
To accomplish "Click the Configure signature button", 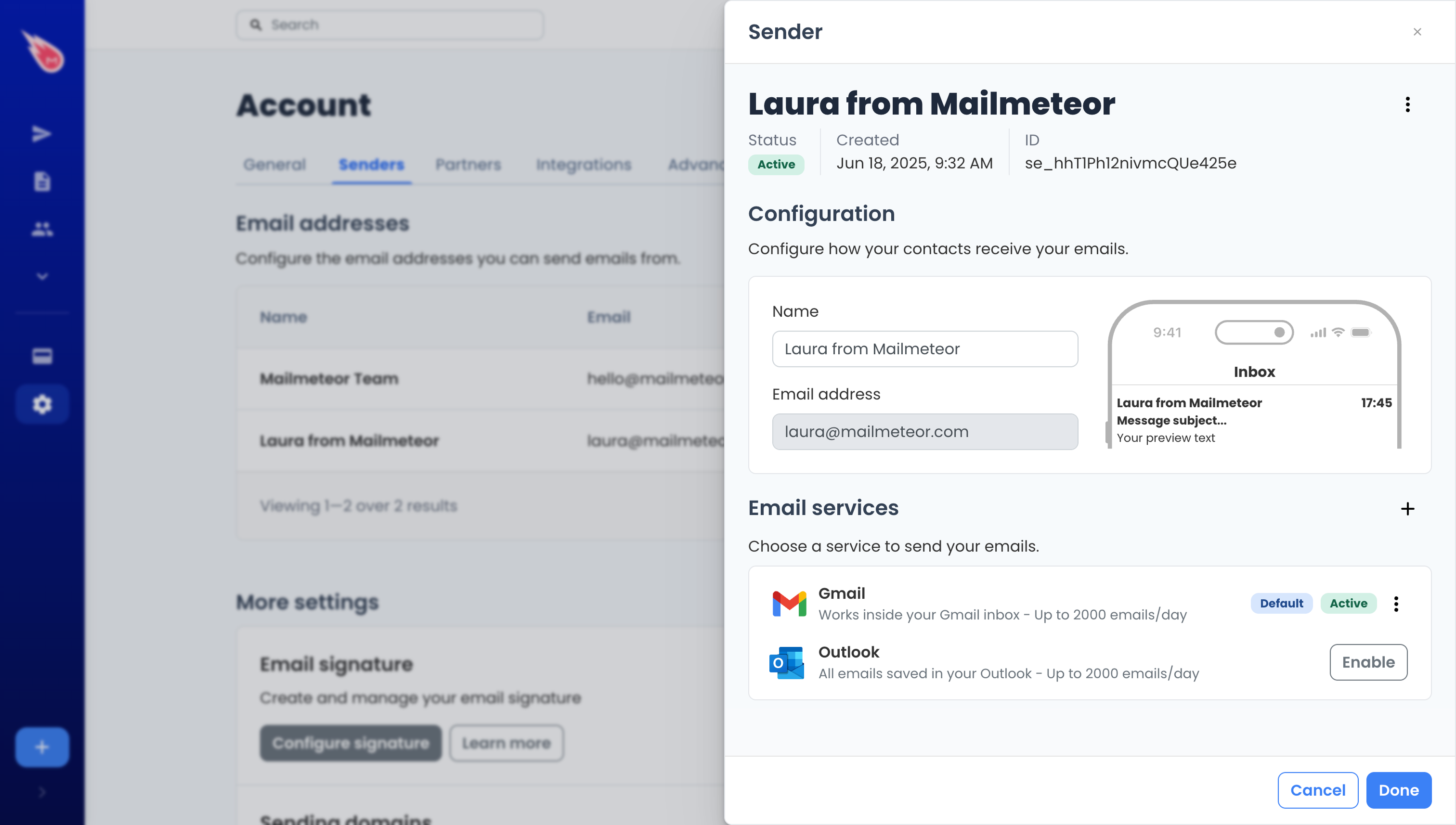I will pos(350,743).
